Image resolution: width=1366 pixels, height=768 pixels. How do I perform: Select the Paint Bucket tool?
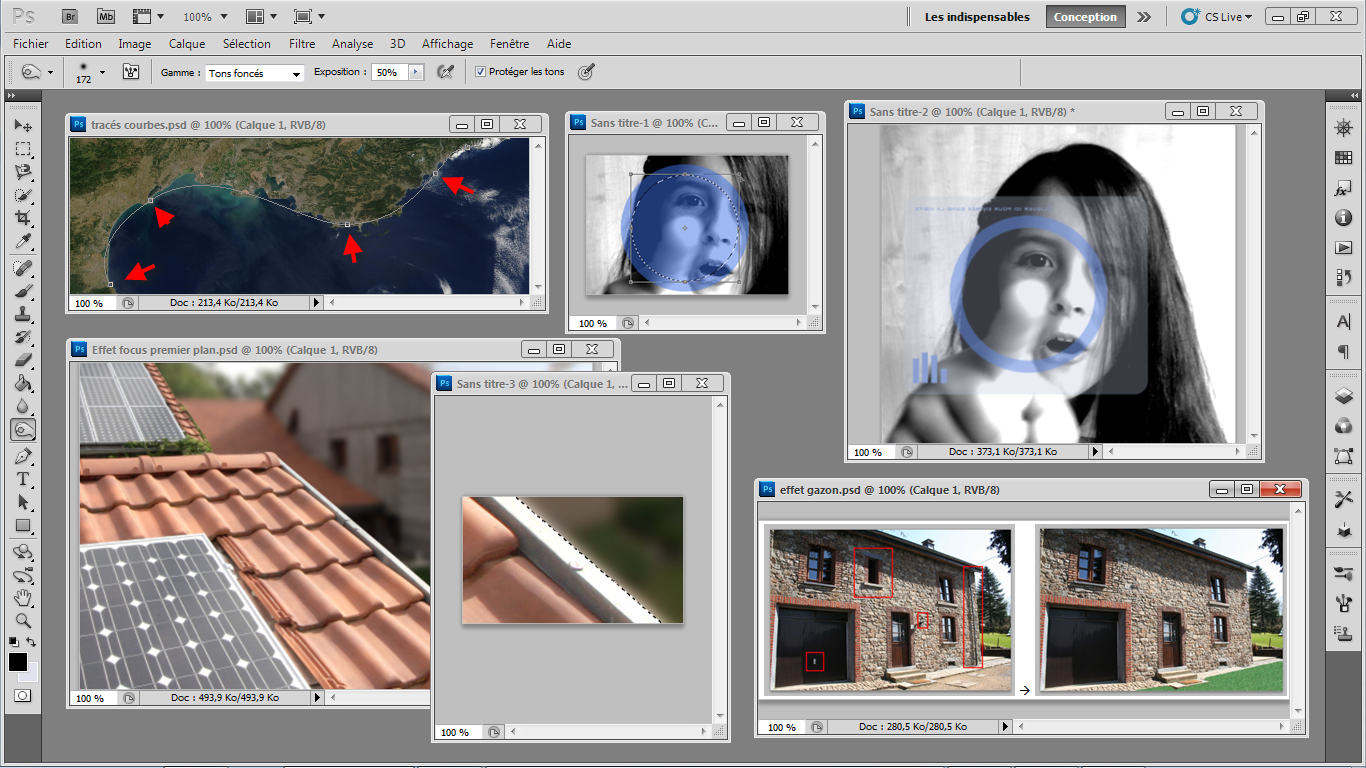23,383
